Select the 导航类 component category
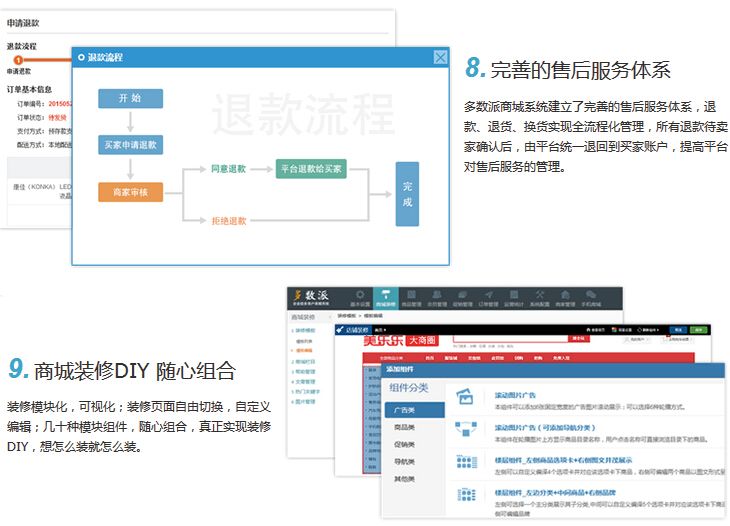 click(404, 461)
